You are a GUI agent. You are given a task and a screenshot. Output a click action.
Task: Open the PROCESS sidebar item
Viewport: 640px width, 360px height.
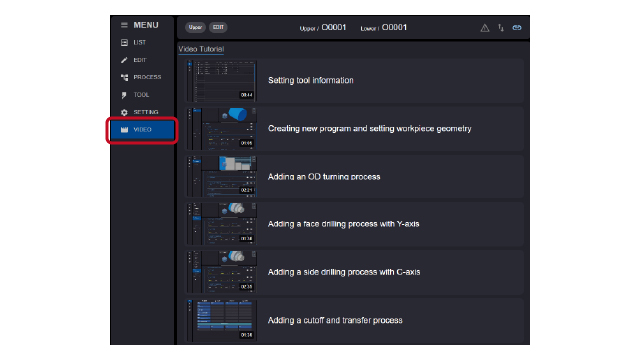(142, 77)
